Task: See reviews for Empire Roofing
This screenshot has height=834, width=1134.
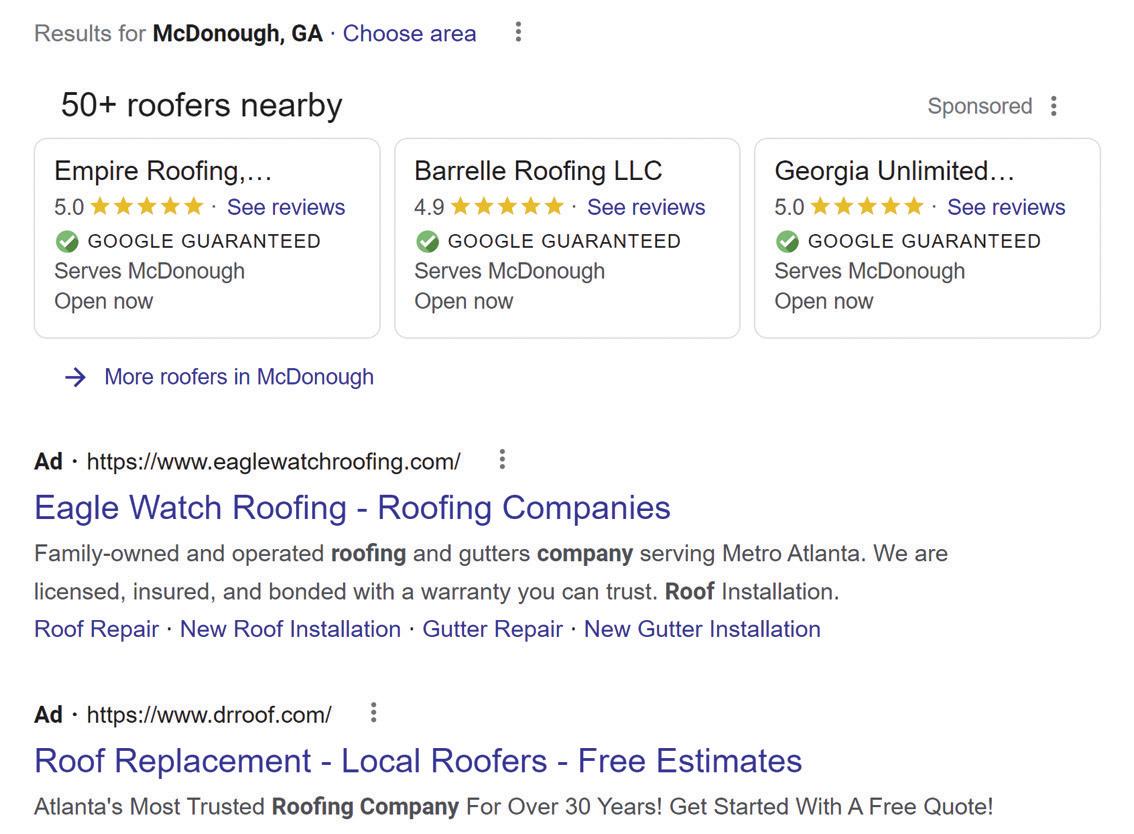Action: tap(285, 207)
